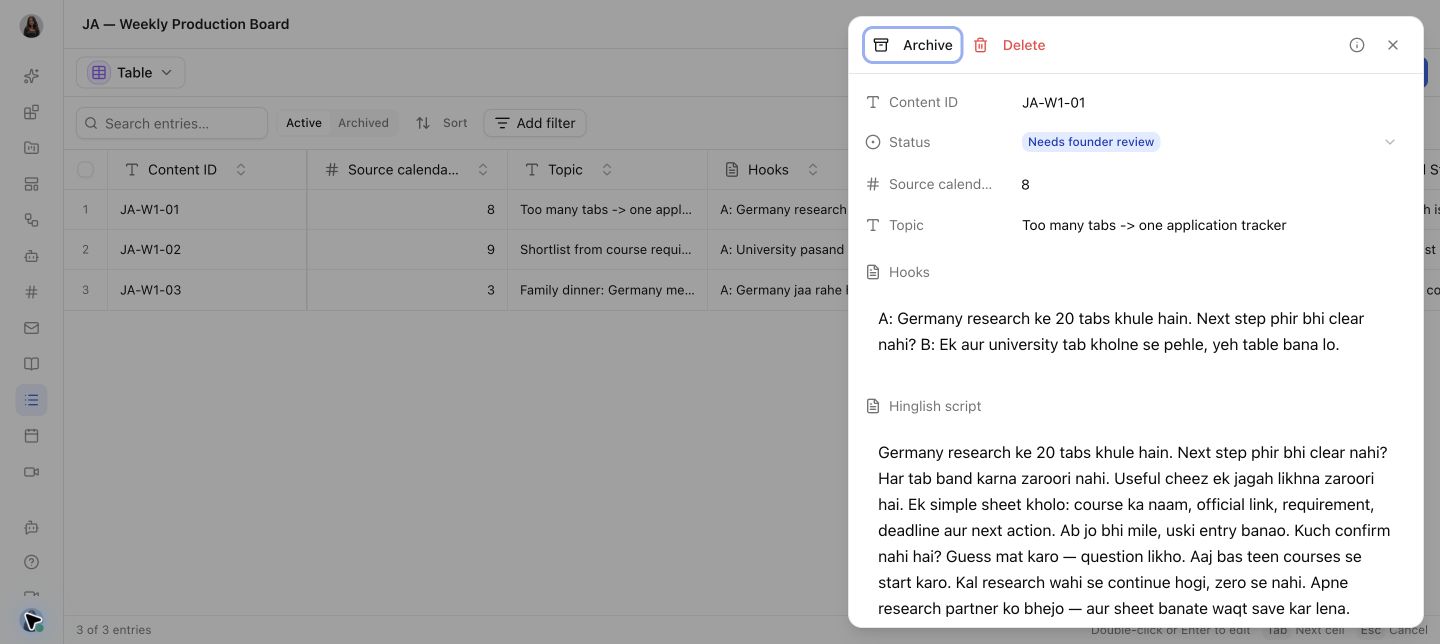Click the Sort button label
Viewport: 1440px width, 644px height.
(455, 123)
